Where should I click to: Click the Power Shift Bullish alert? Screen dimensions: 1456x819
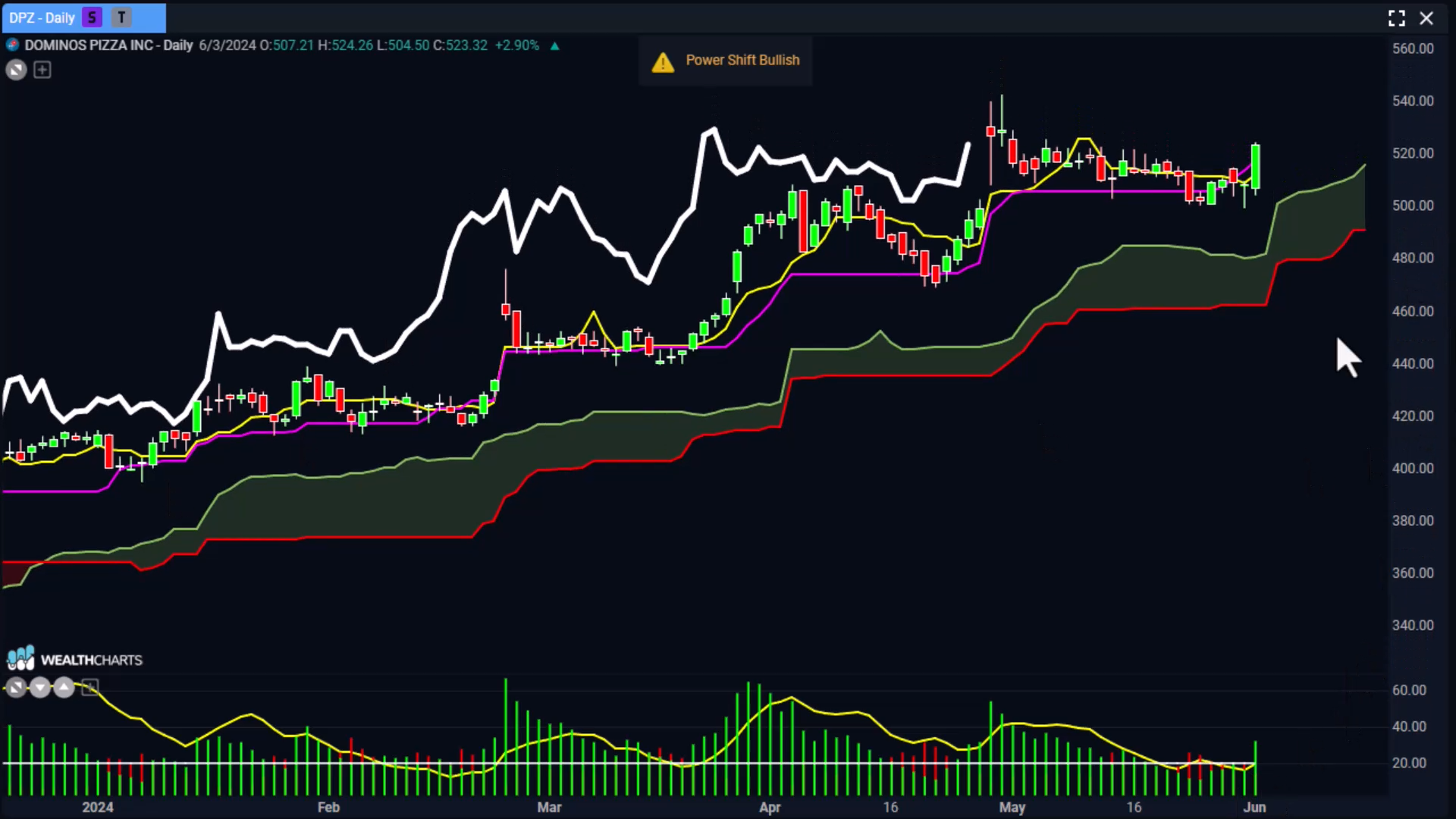point(742,60)
